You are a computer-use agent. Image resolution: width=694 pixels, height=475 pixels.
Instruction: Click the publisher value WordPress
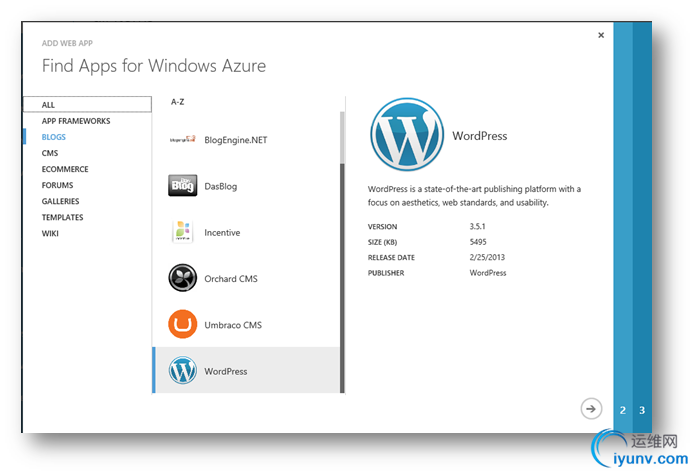tap(488, 273)
